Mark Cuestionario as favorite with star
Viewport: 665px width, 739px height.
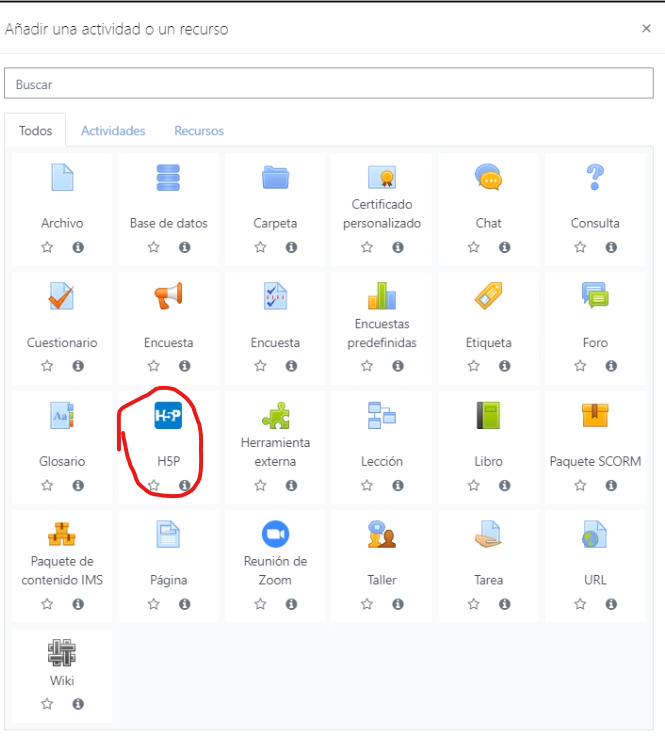47,366
